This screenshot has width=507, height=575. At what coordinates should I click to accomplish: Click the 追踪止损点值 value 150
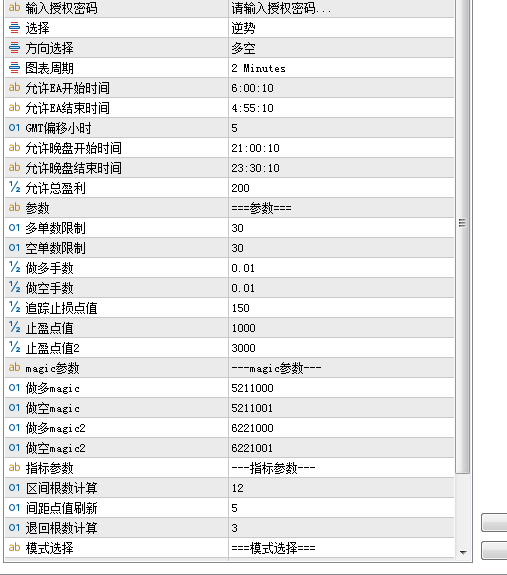tap(341, 308)
